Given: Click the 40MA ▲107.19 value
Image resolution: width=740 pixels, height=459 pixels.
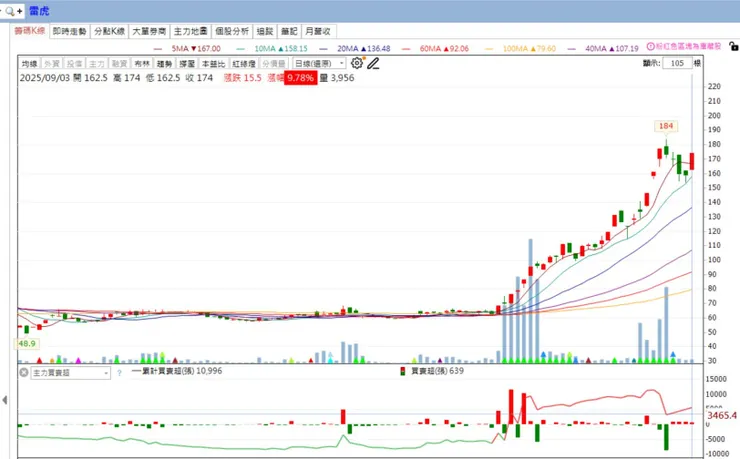Looking at the screenshot, I should click(x=612, y=49).
